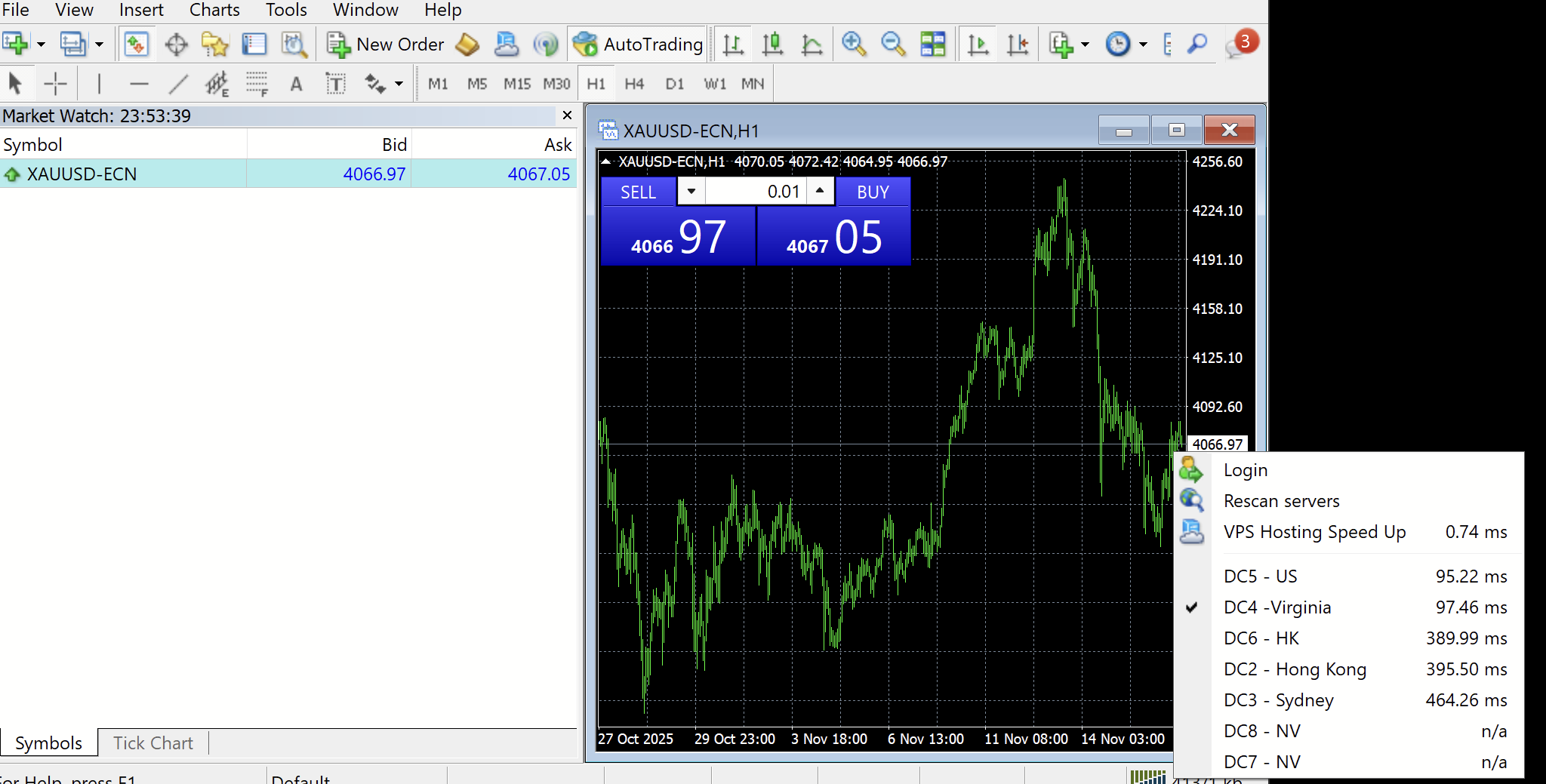Zoom in on the chart
The image size is (1546, 784).
pos(854,44)
